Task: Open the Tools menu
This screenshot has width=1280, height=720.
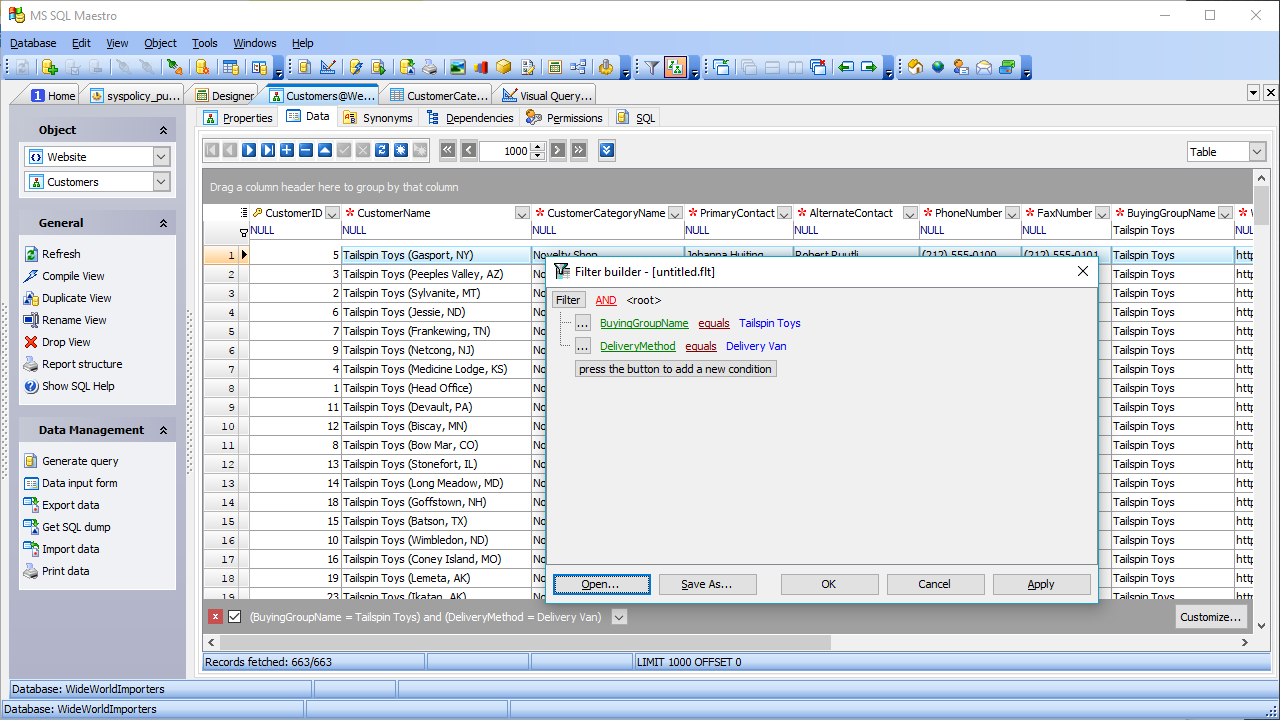Action: point(205,43)
